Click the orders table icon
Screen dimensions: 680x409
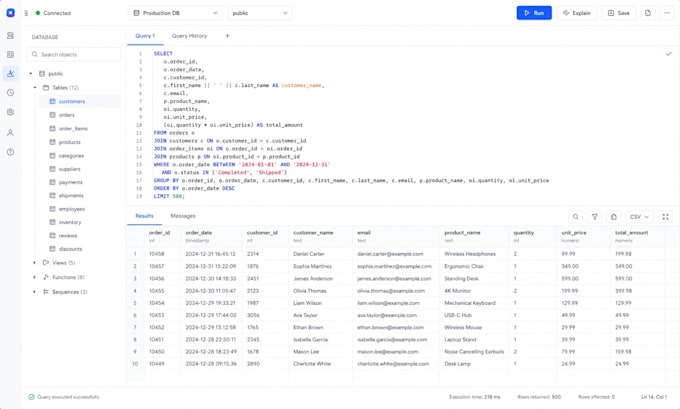[52, 115]
